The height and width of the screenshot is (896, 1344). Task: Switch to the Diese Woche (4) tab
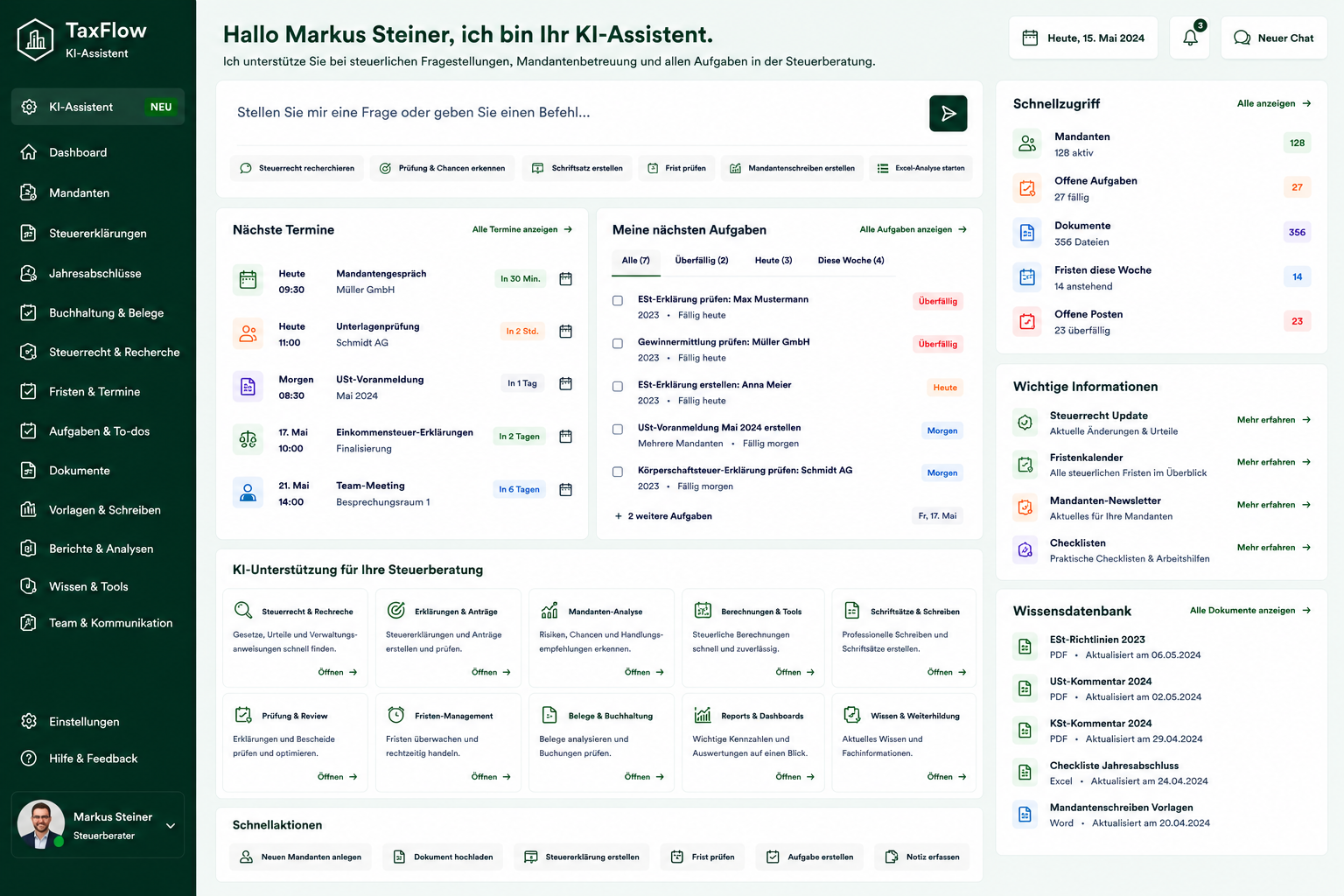click(850, 261)
